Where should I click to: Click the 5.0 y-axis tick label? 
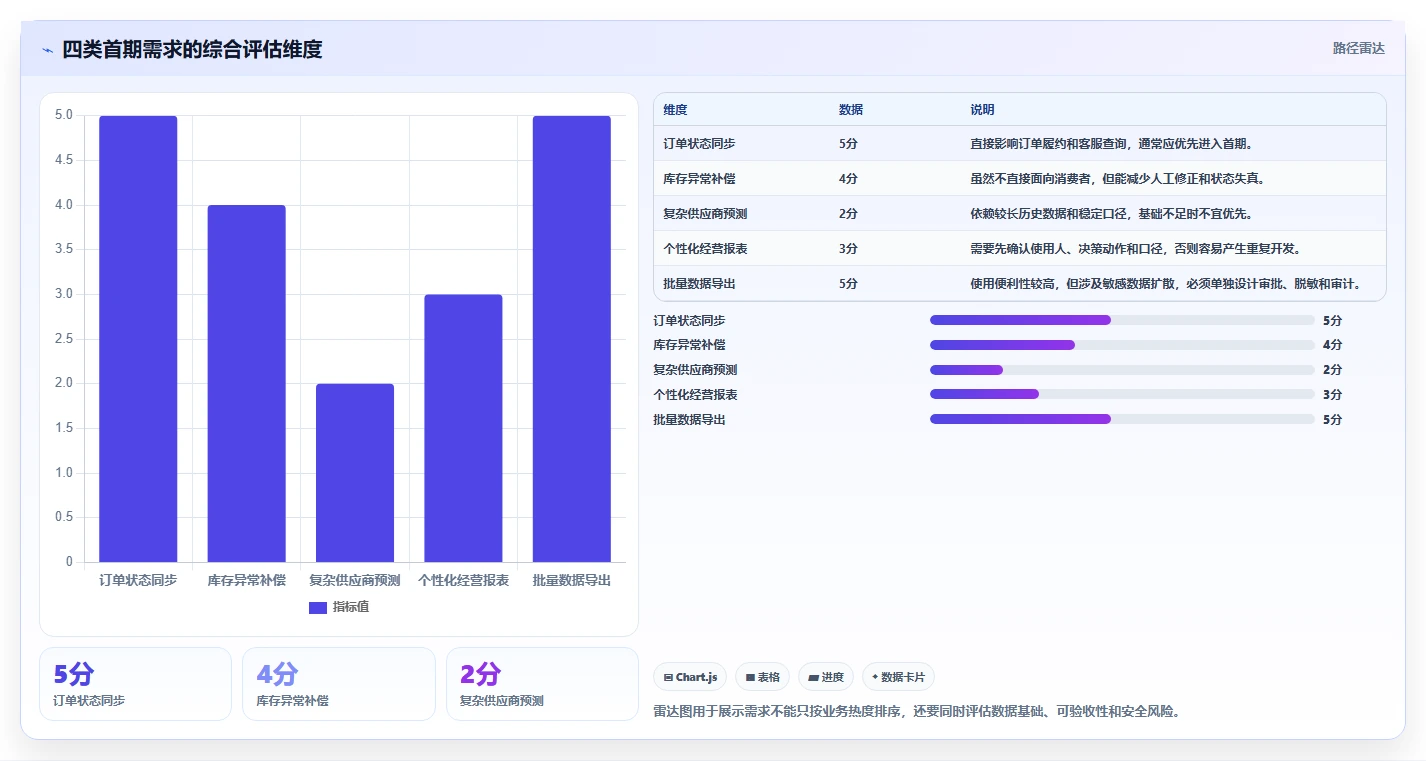[x=64, y=115]
